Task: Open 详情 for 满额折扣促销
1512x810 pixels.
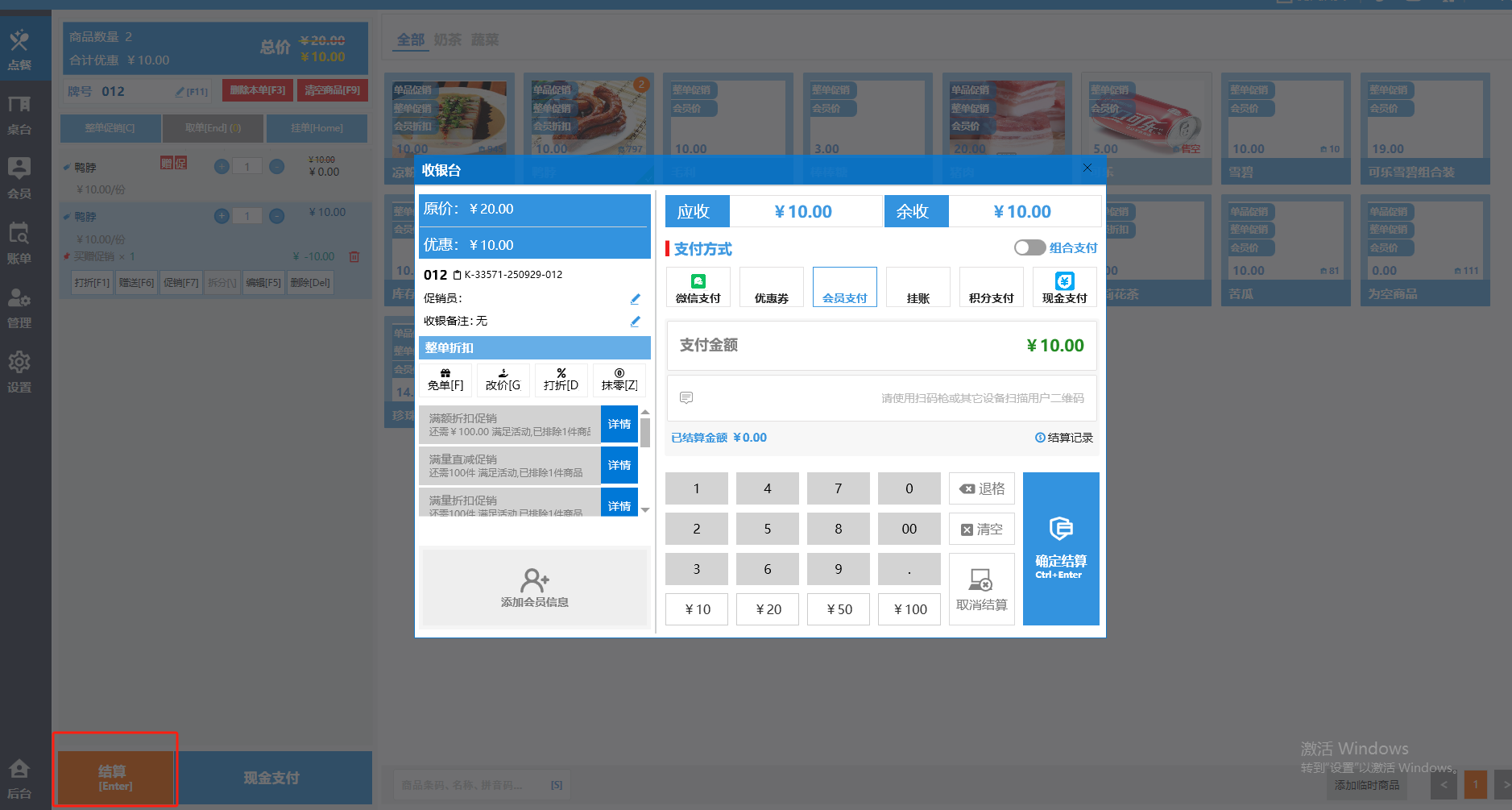Action: coord(619,425)
